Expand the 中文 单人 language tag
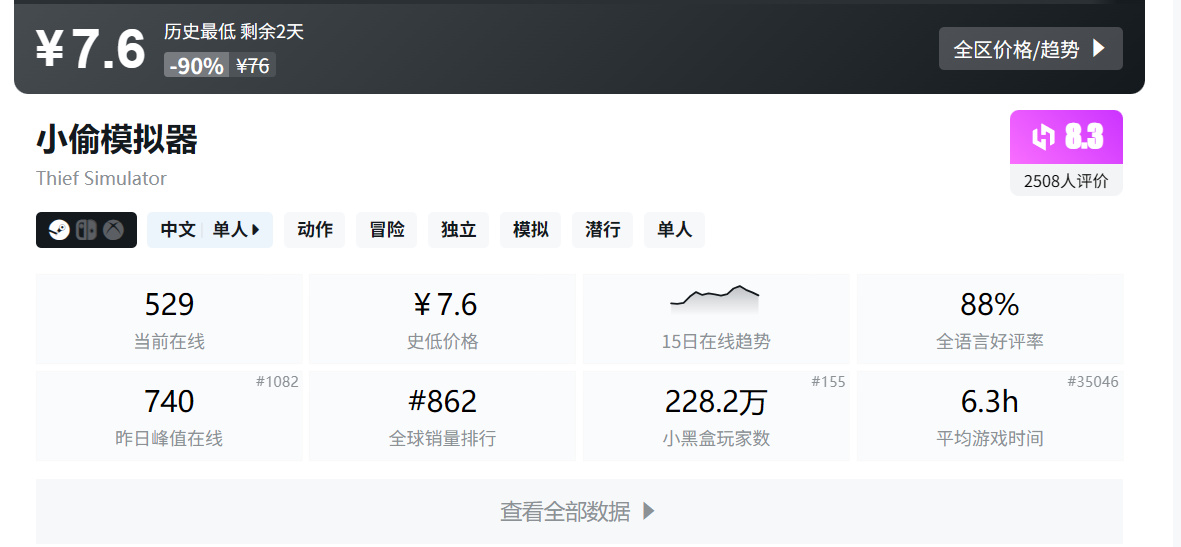The image size is (1181, 547). 209,230
